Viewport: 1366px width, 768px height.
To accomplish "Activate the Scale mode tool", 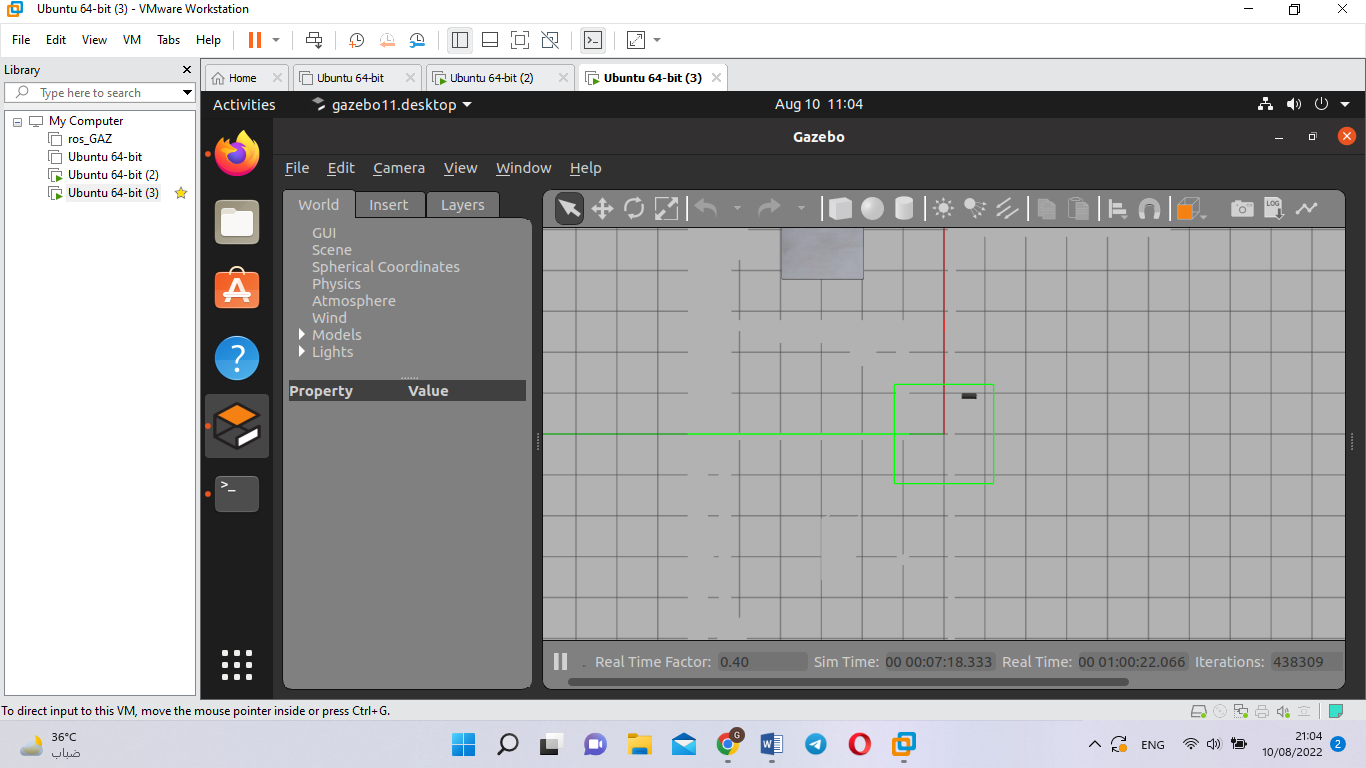I will coord(666,209).
